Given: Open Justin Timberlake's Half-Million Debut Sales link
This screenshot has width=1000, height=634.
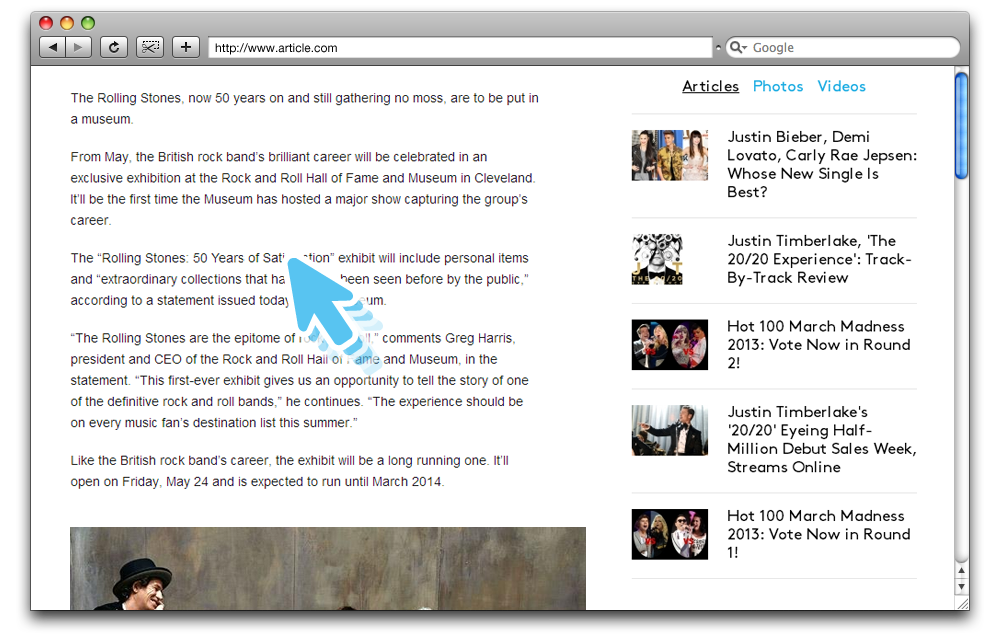Looking at the screenshot, I should click(x=822, y=439).
